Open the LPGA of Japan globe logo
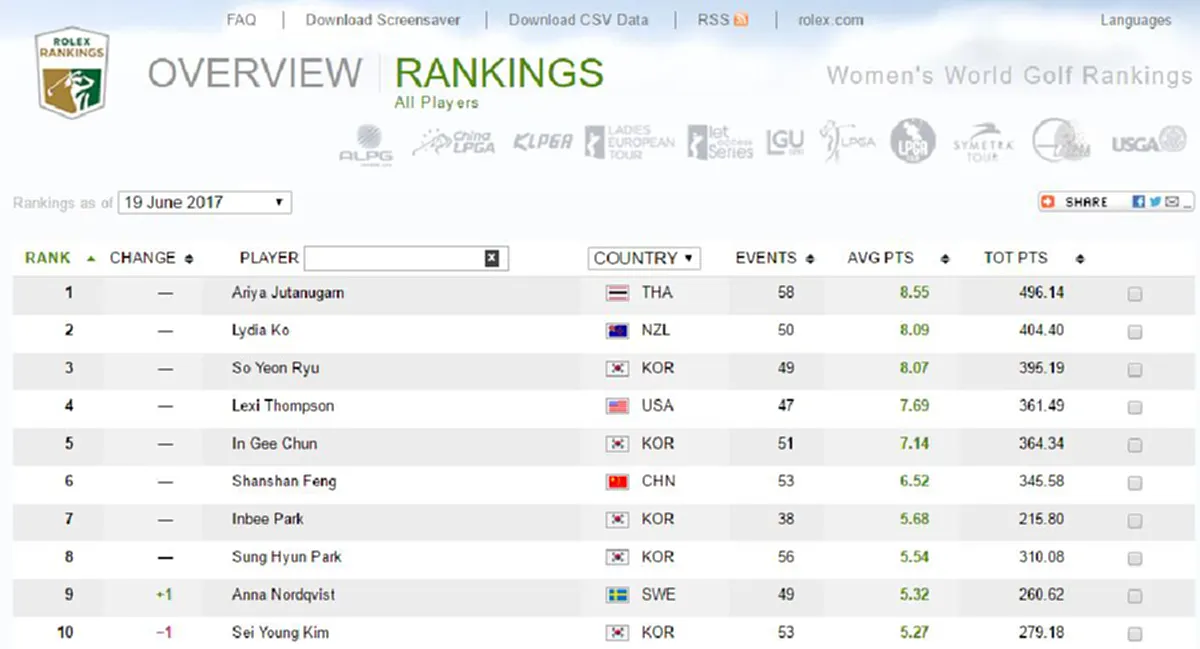The height and width of the screenshot is (649, 1200). point(913,141)
